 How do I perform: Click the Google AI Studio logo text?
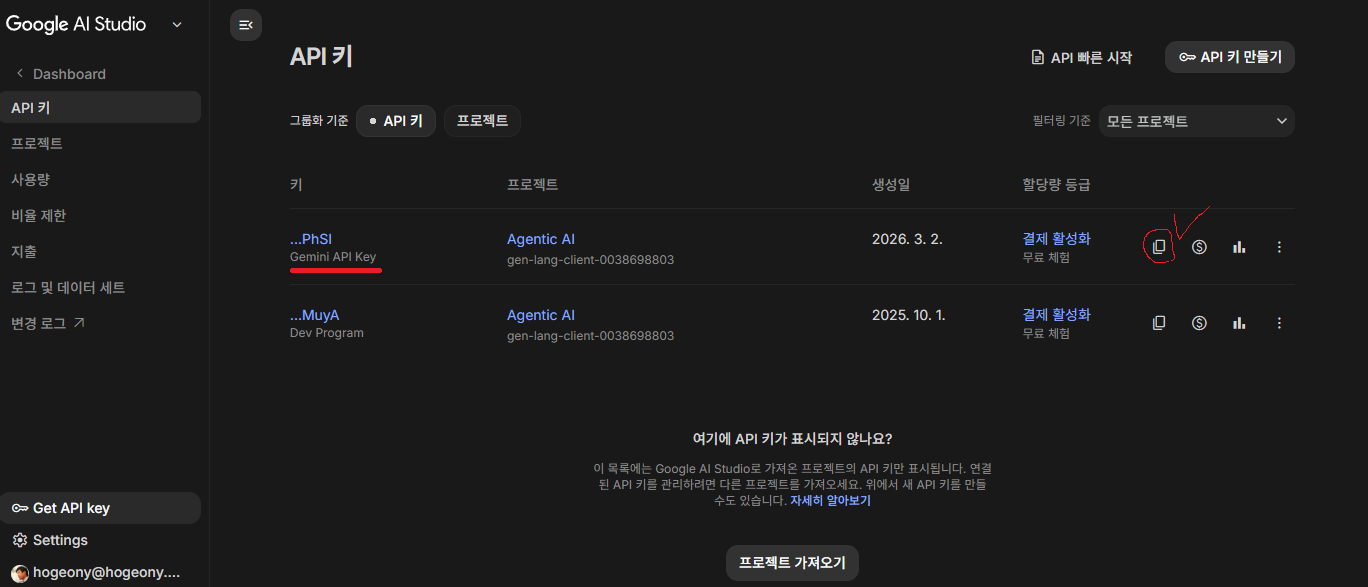point(76,24)
